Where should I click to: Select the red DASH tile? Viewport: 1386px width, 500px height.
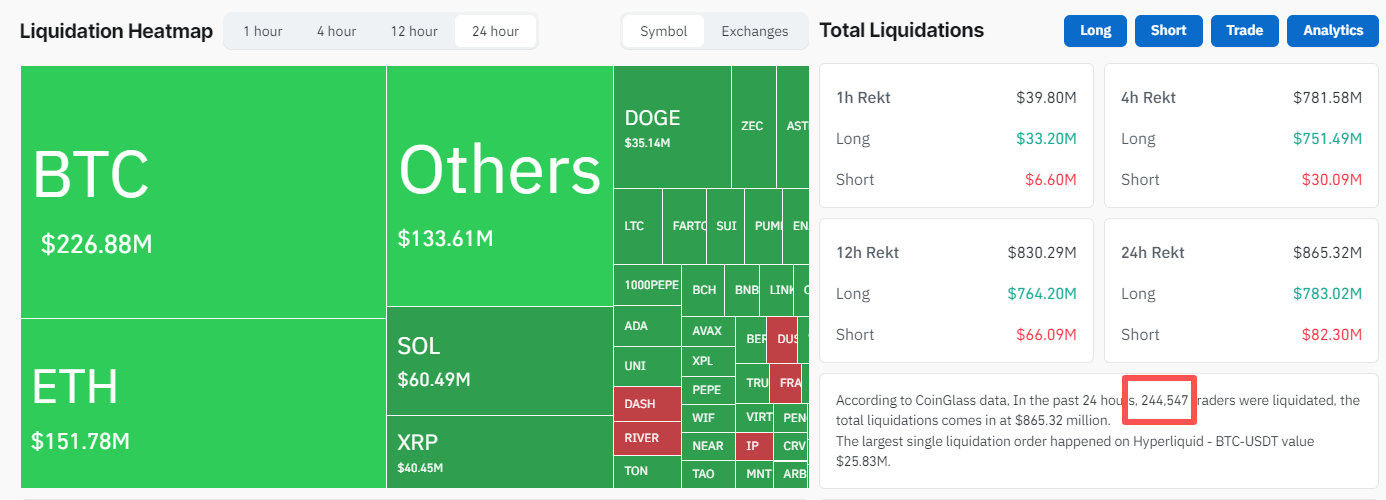646,404
